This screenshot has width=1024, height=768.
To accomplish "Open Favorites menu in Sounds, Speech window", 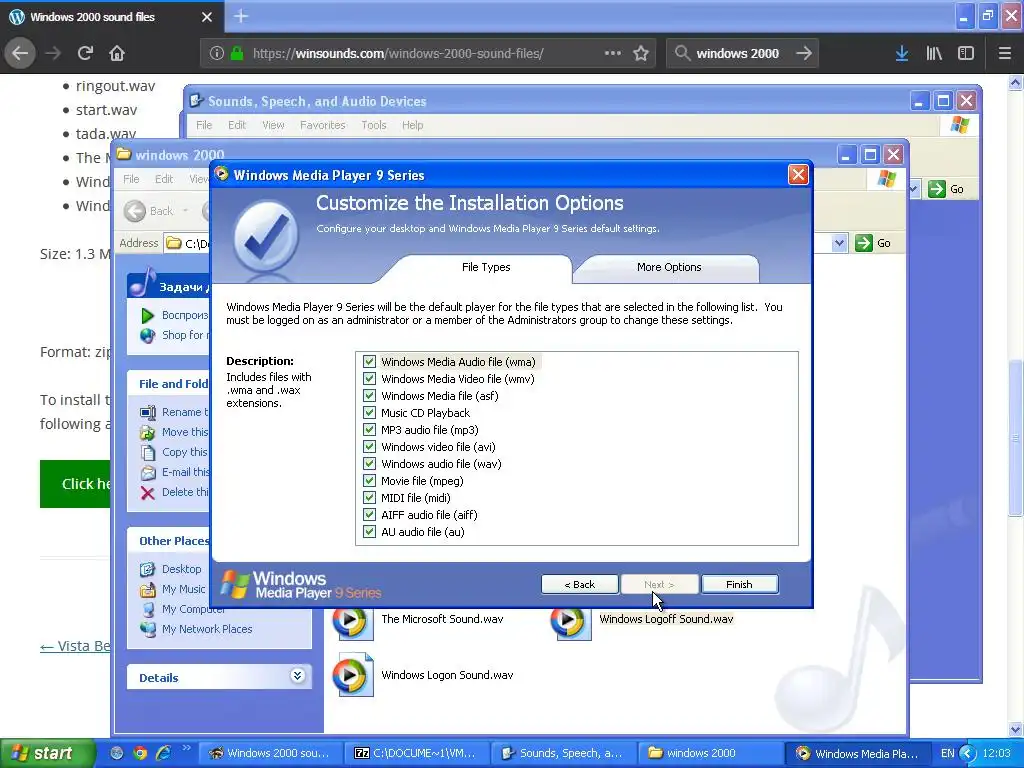I will coord(323,125).
